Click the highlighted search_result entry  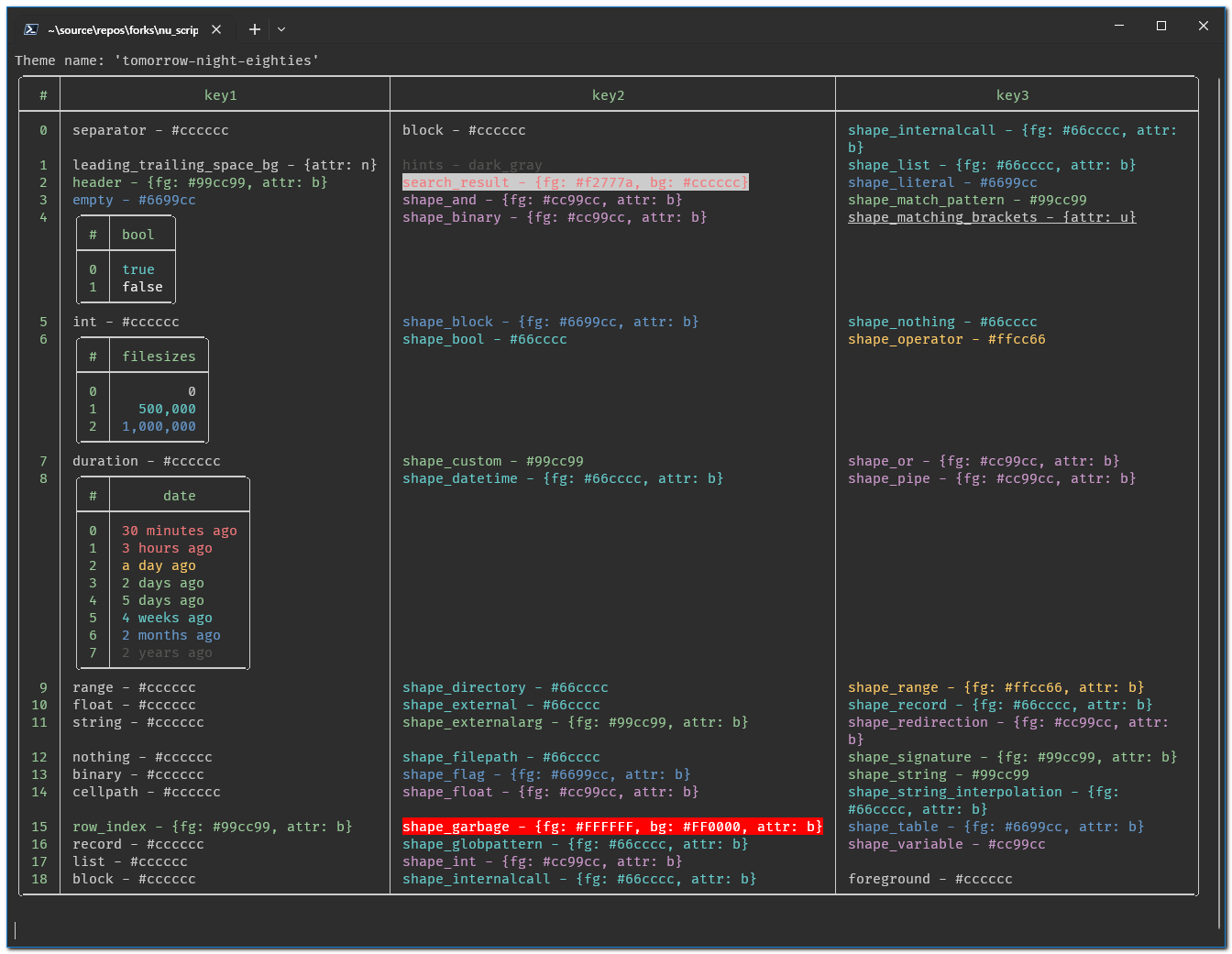click(x=576, y=182)
